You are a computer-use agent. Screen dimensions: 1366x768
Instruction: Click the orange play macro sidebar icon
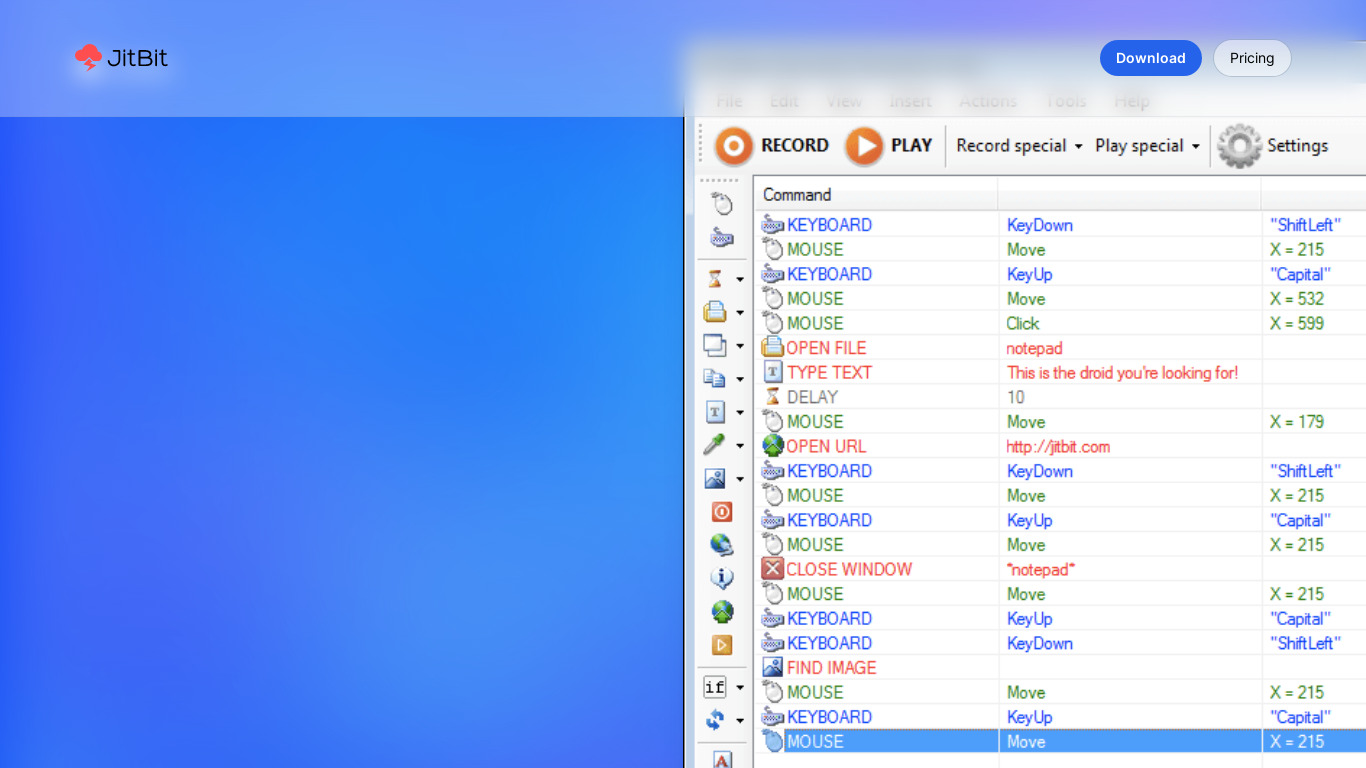tap(722, 645)
